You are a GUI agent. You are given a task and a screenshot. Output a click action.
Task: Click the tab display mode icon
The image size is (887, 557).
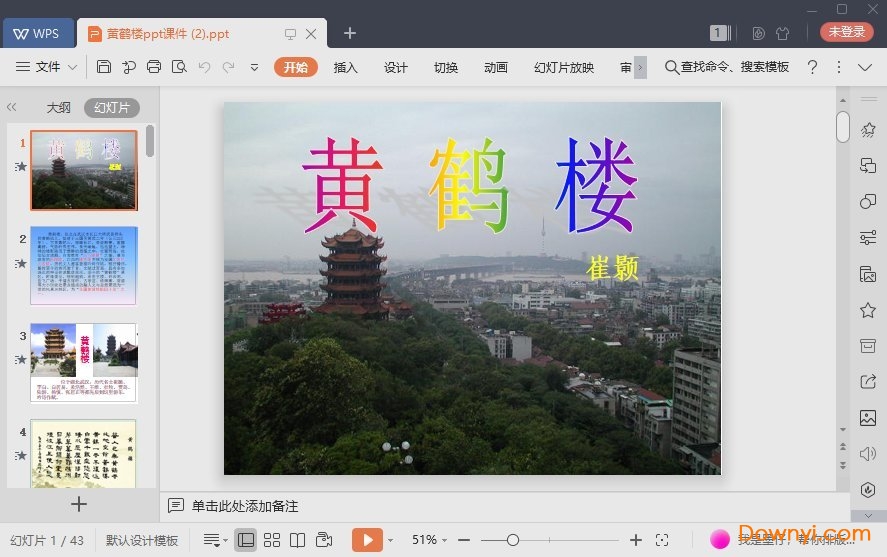(x=290, y=34)
